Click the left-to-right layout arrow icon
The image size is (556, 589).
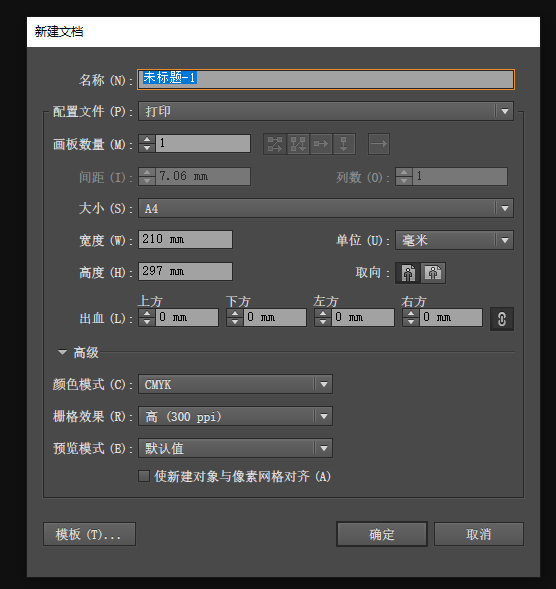379,144
